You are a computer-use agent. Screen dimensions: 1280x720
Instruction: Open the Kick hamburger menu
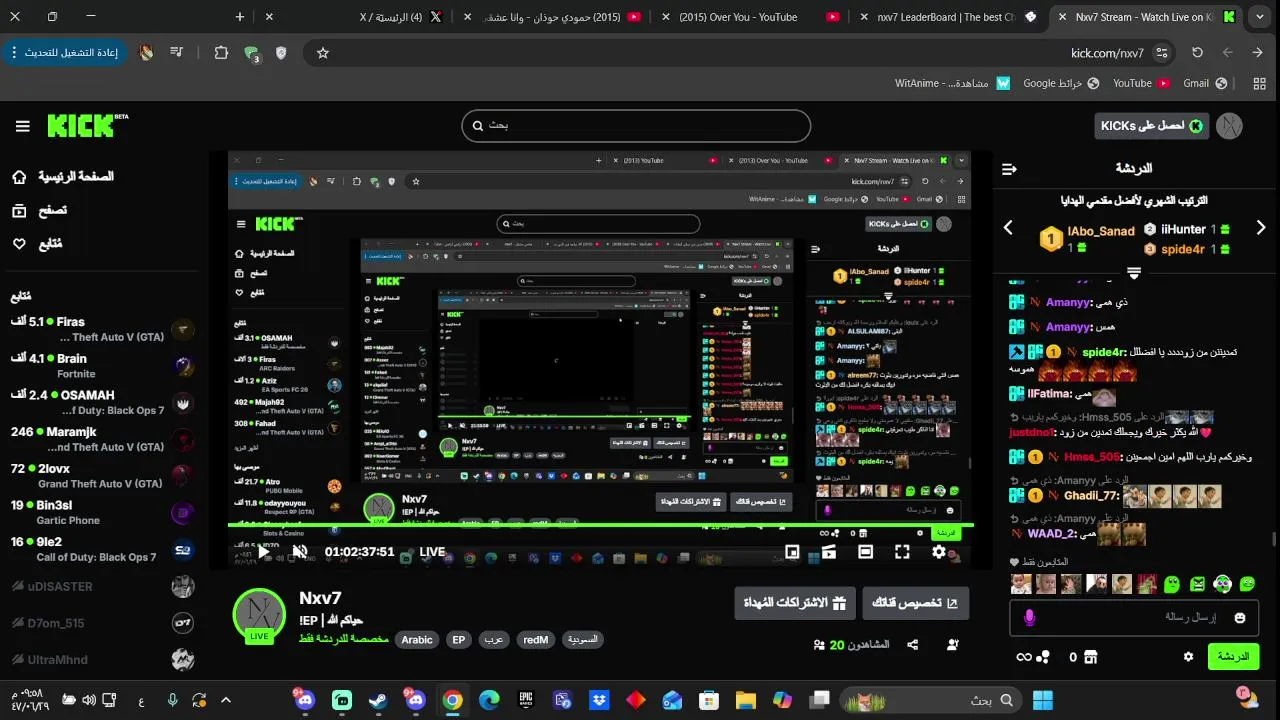pyautogui.click(x=22, y=126)
